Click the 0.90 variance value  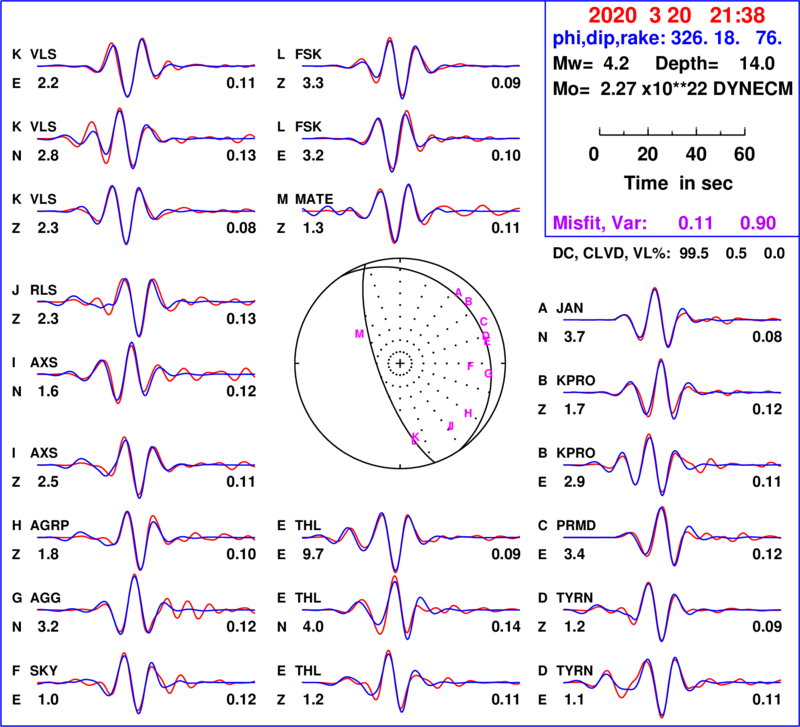758,223
